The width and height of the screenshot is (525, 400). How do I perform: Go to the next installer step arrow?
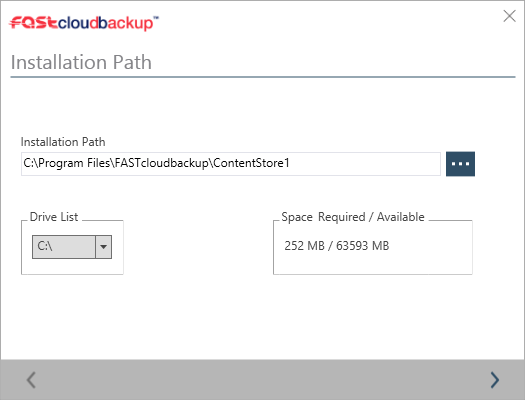[495, 380]
